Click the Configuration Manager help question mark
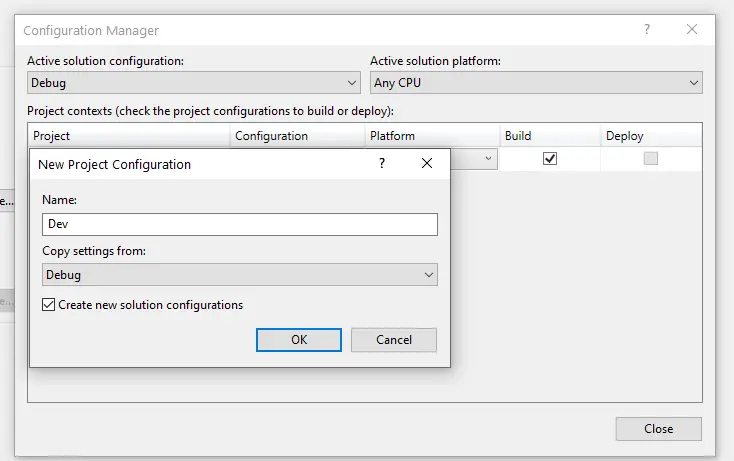 648,30
